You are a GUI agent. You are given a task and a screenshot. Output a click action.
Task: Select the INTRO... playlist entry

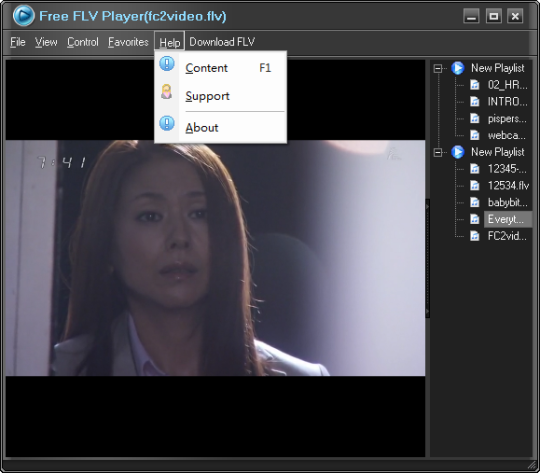507,102
